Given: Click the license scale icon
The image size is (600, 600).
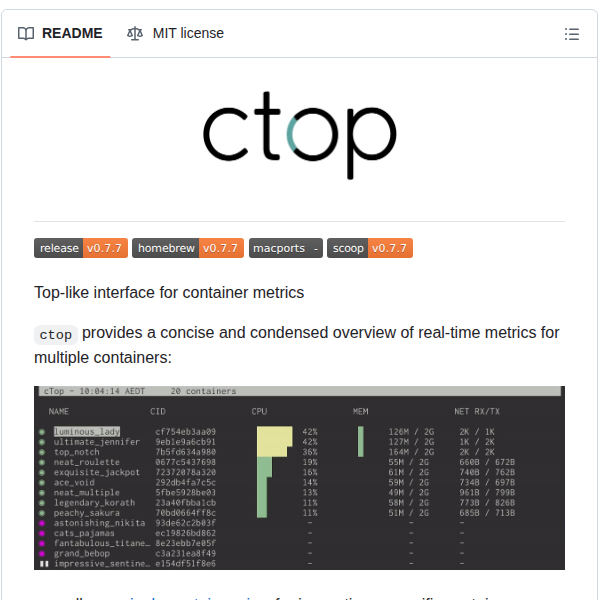Looking at the screenshot, I should [135, 34].
